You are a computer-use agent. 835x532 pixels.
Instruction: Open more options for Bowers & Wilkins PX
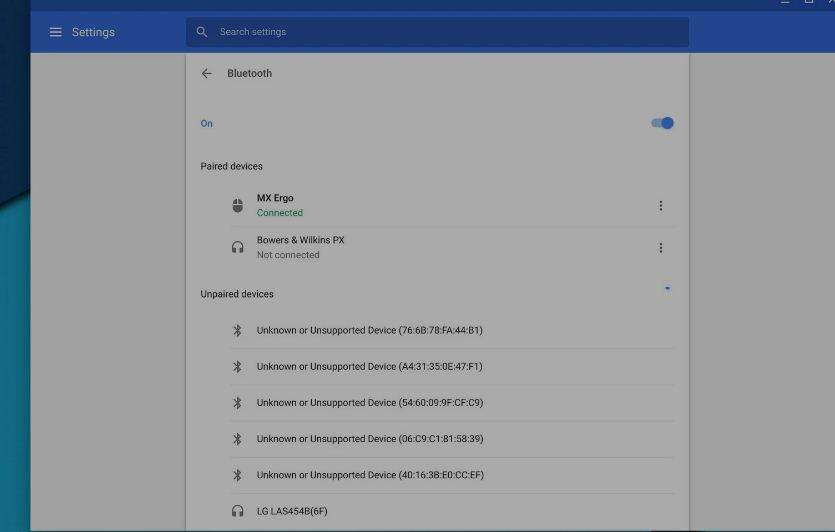pos(660,248)
